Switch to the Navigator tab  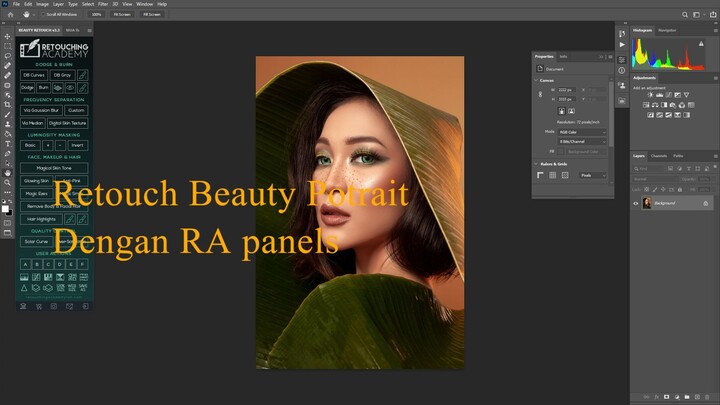pyautogui.click(x=667, y=30)
